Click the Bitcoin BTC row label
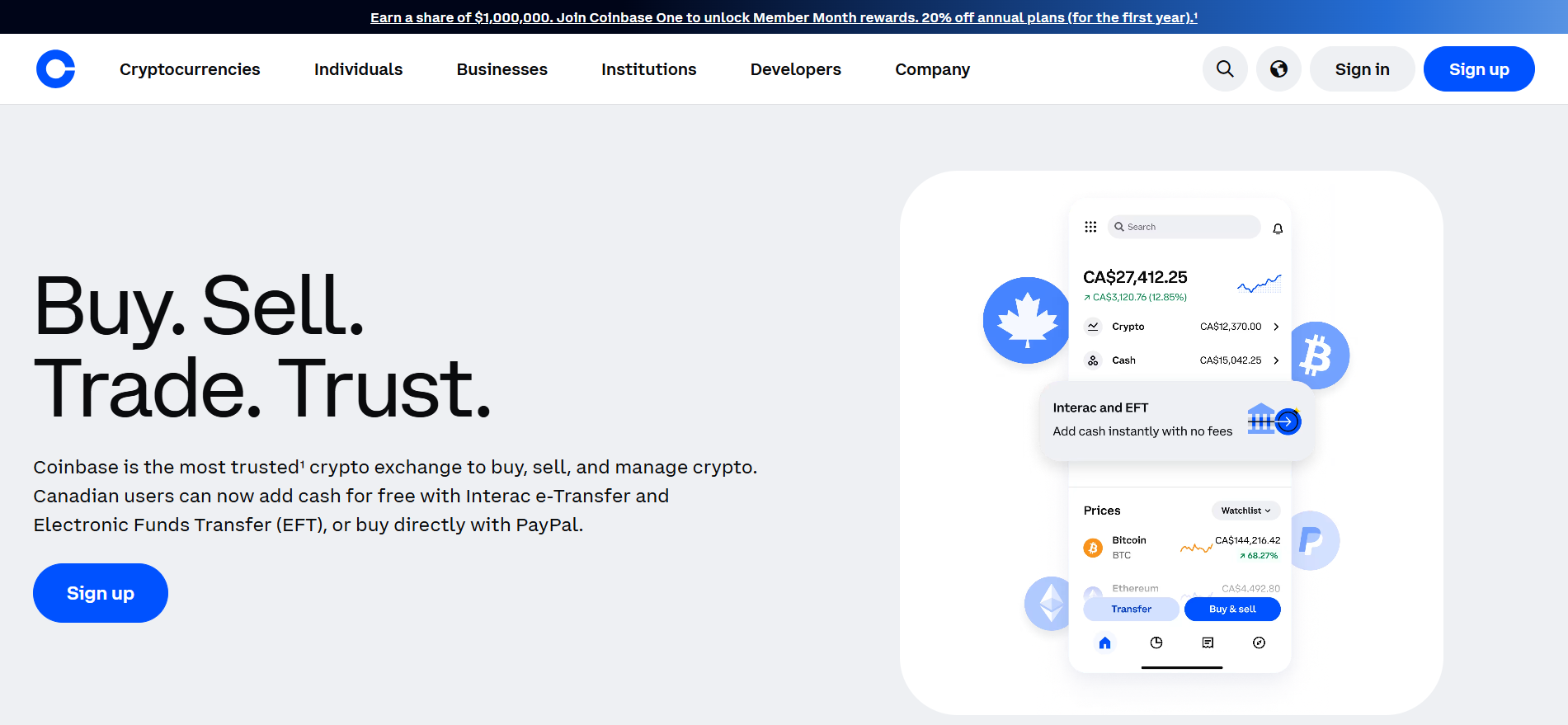The width and height of the screenshot is (1568, 725). point(1129,548)
